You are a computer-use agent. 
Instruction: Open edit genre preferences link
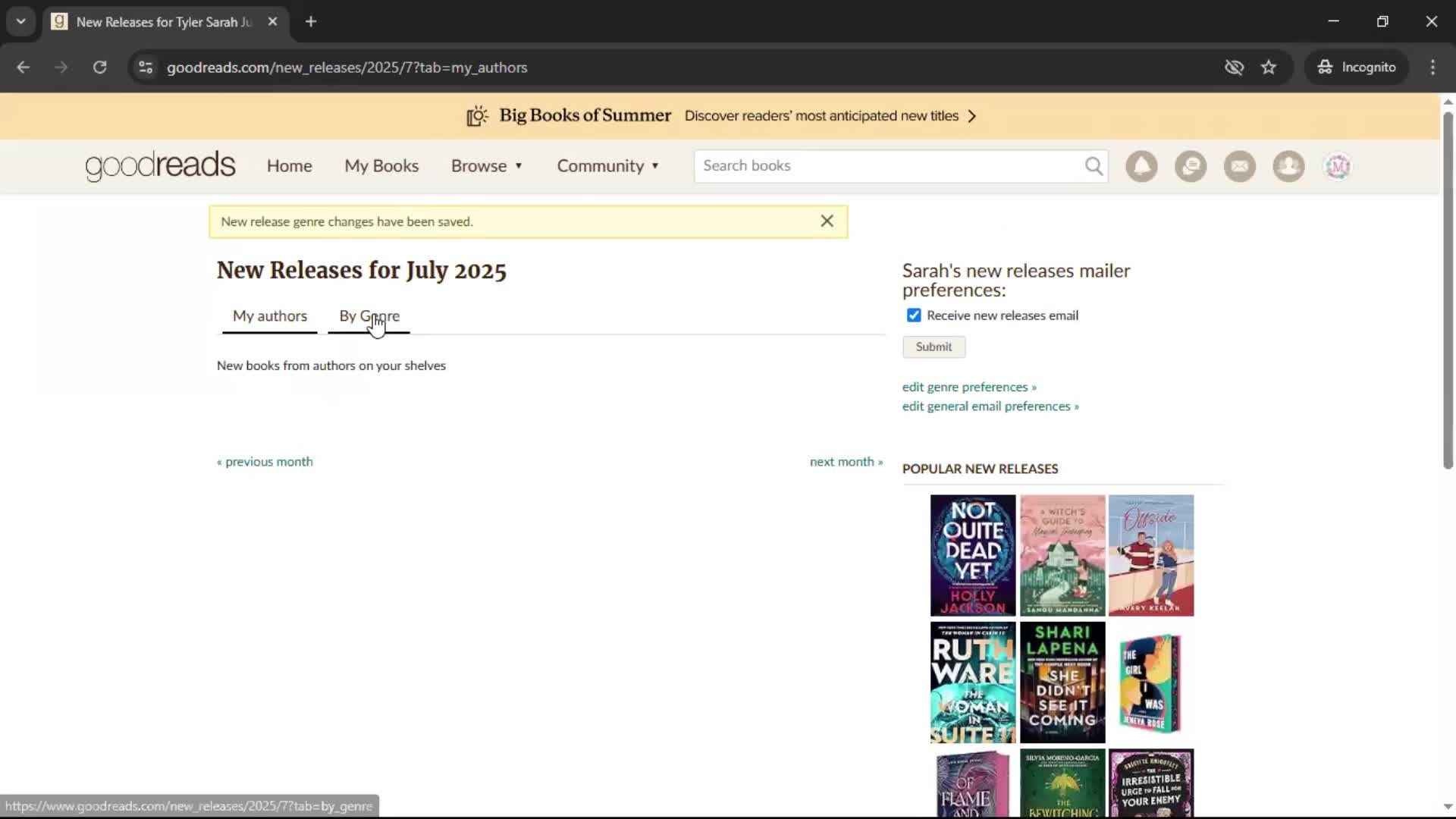tap(969, 387)
